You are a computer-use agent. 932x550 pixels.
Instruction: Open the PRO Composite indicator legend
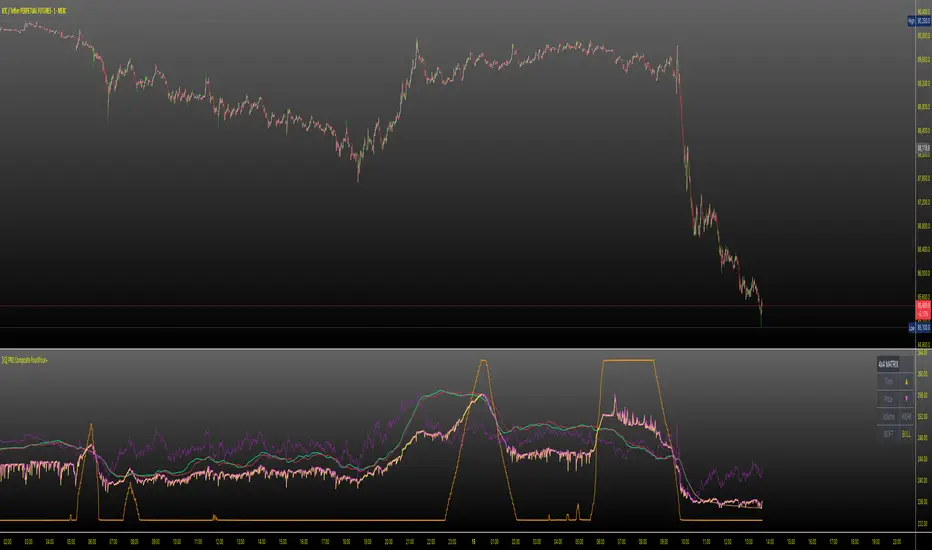(24, 360)
